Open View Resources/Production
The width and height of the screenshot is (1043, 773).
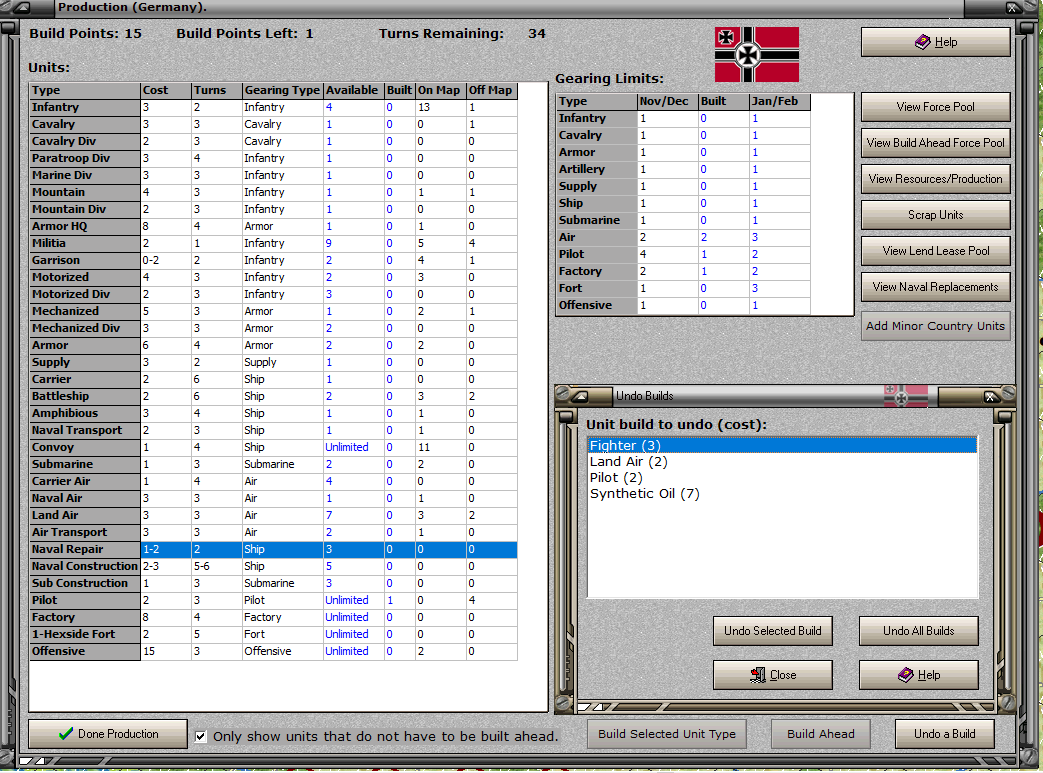click(x=936, y=178)
